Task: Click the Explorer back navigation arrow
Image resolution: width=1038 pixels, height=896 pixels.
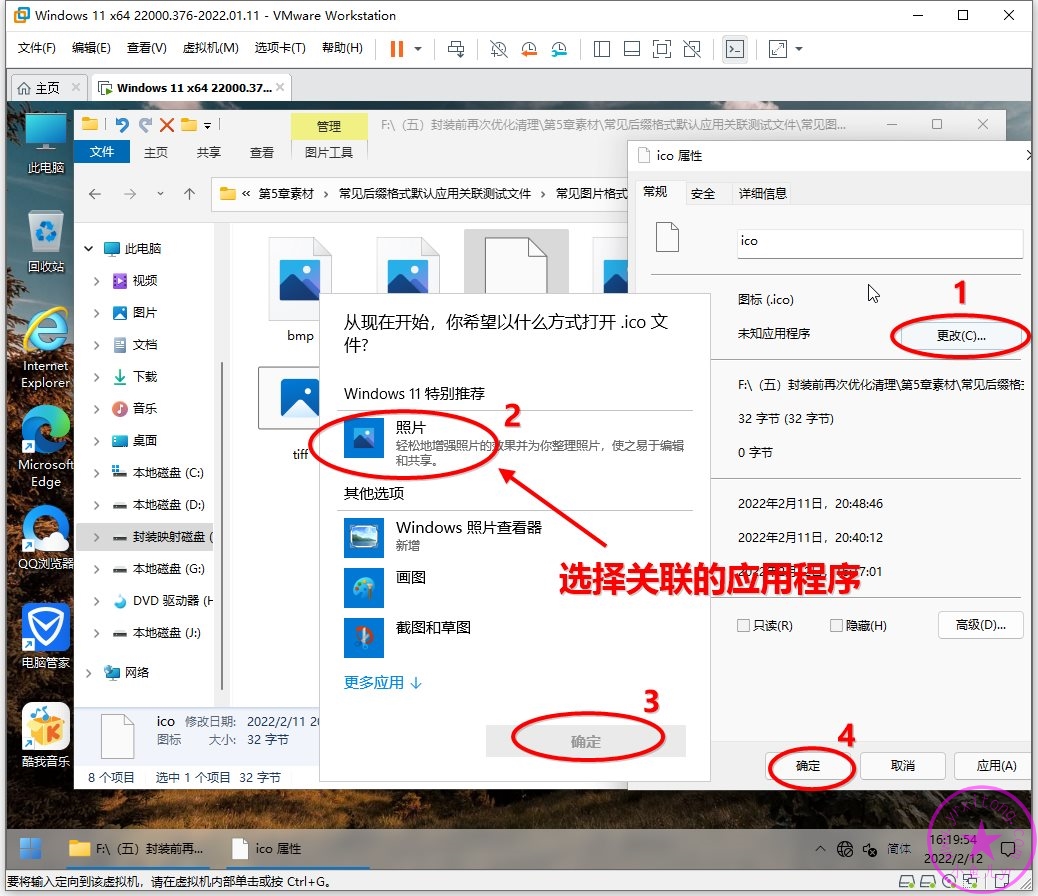Action: pyautogui.click(x=95, y=194)
